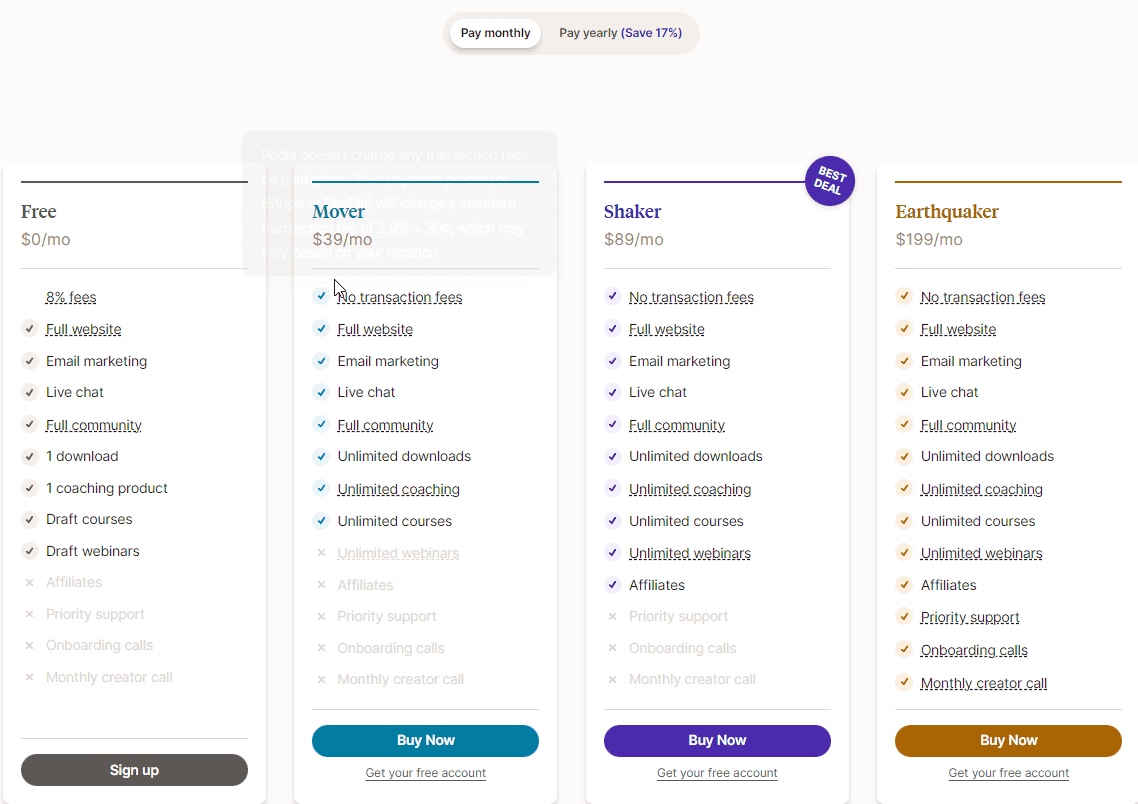Open free account link under Earthquaker
This screenshot has width=1138, height=804.
(x=1008, y=773)
